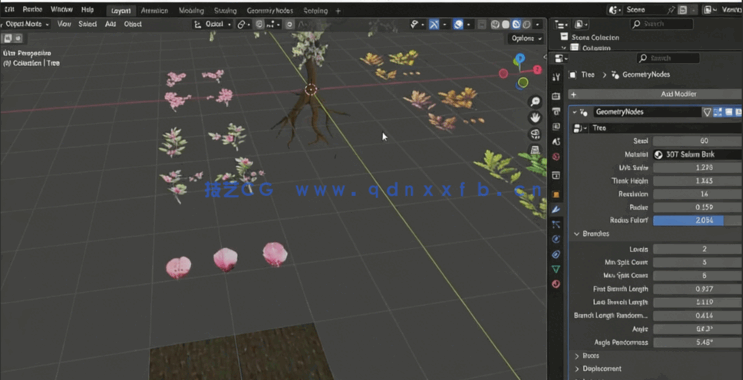Open Global transform orientation dropdown

(x=213, y=25)
